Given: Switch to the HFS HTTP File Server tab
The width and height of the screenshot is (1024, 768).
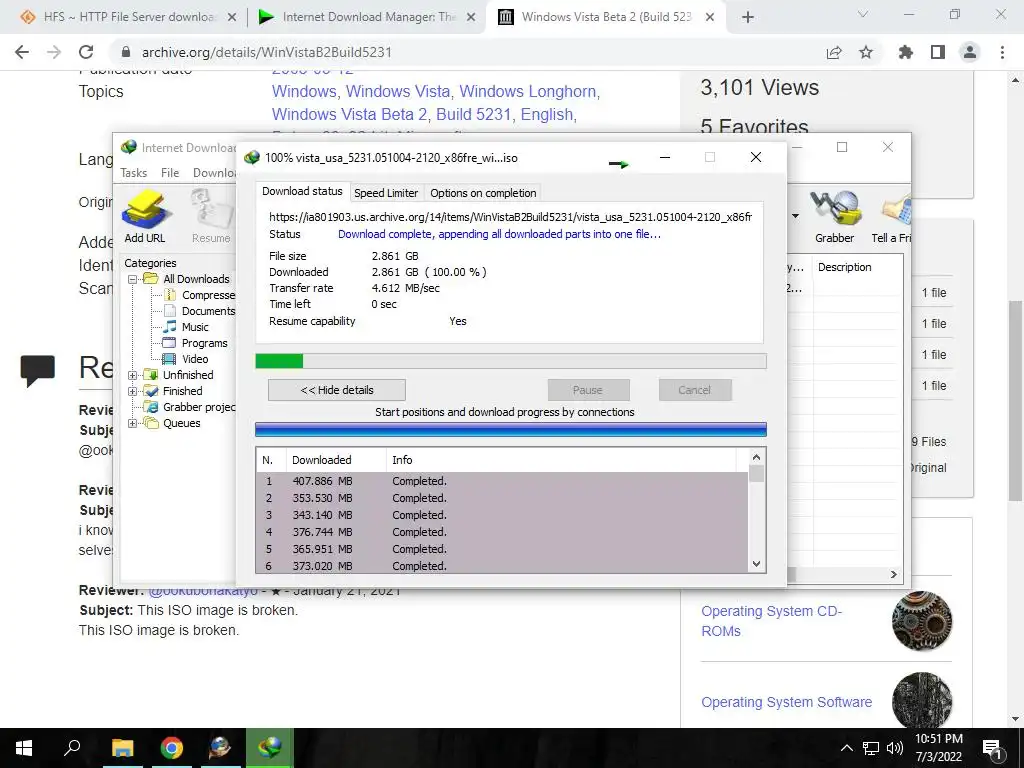Looking at the screenshot, I should point(129,17).
